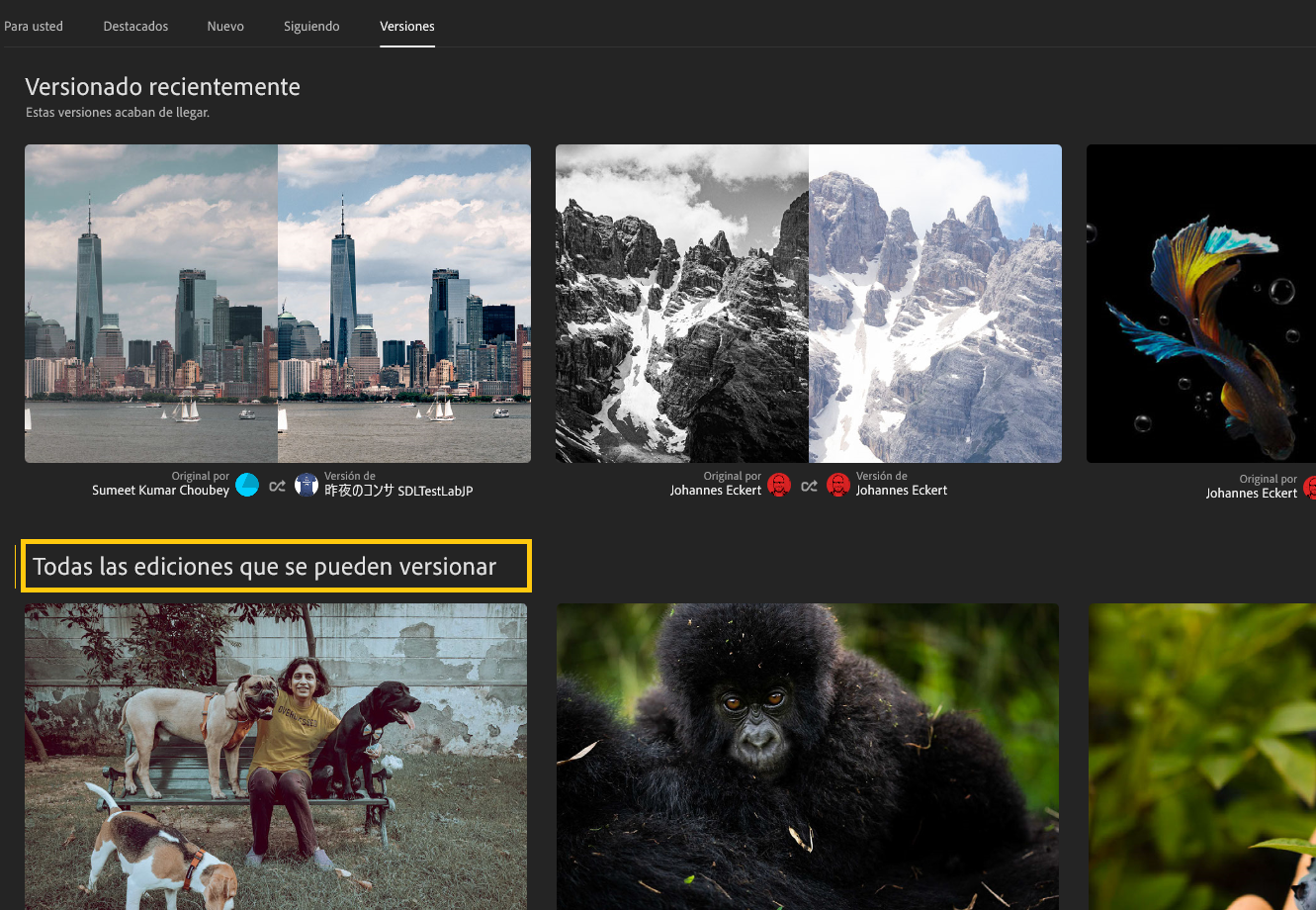1316x910 pixels.
Task: Open the Para usted tab
Action: tap(34, 27)
